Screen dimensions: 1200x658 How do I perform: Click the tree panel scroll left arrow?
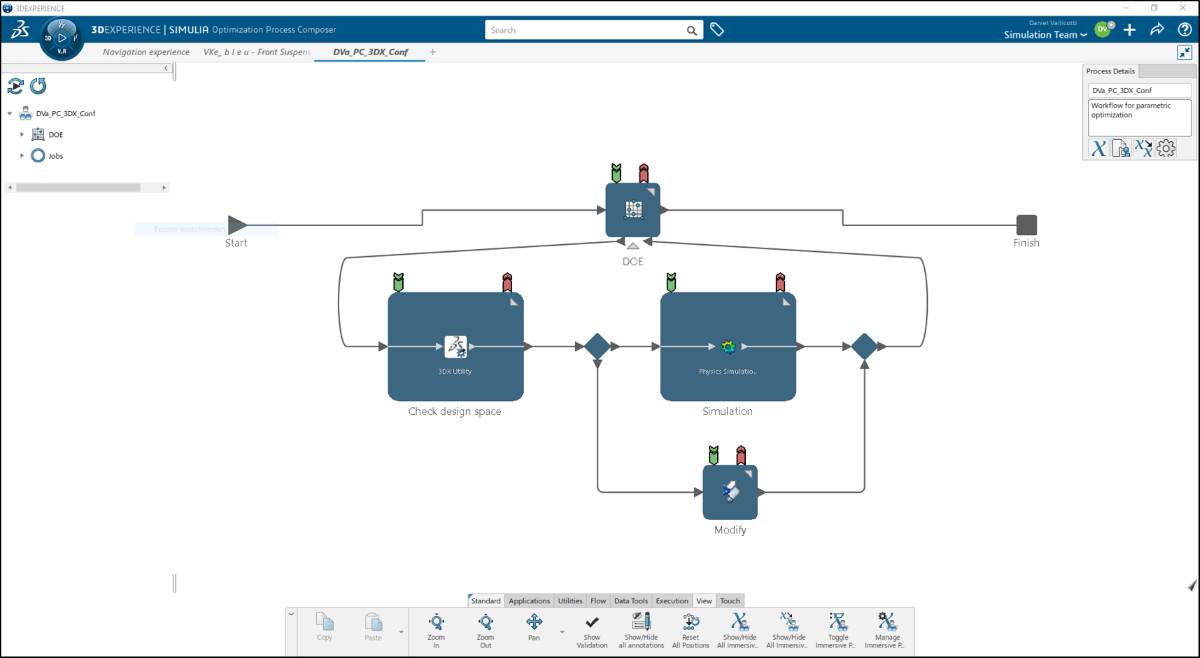[9, 188]
